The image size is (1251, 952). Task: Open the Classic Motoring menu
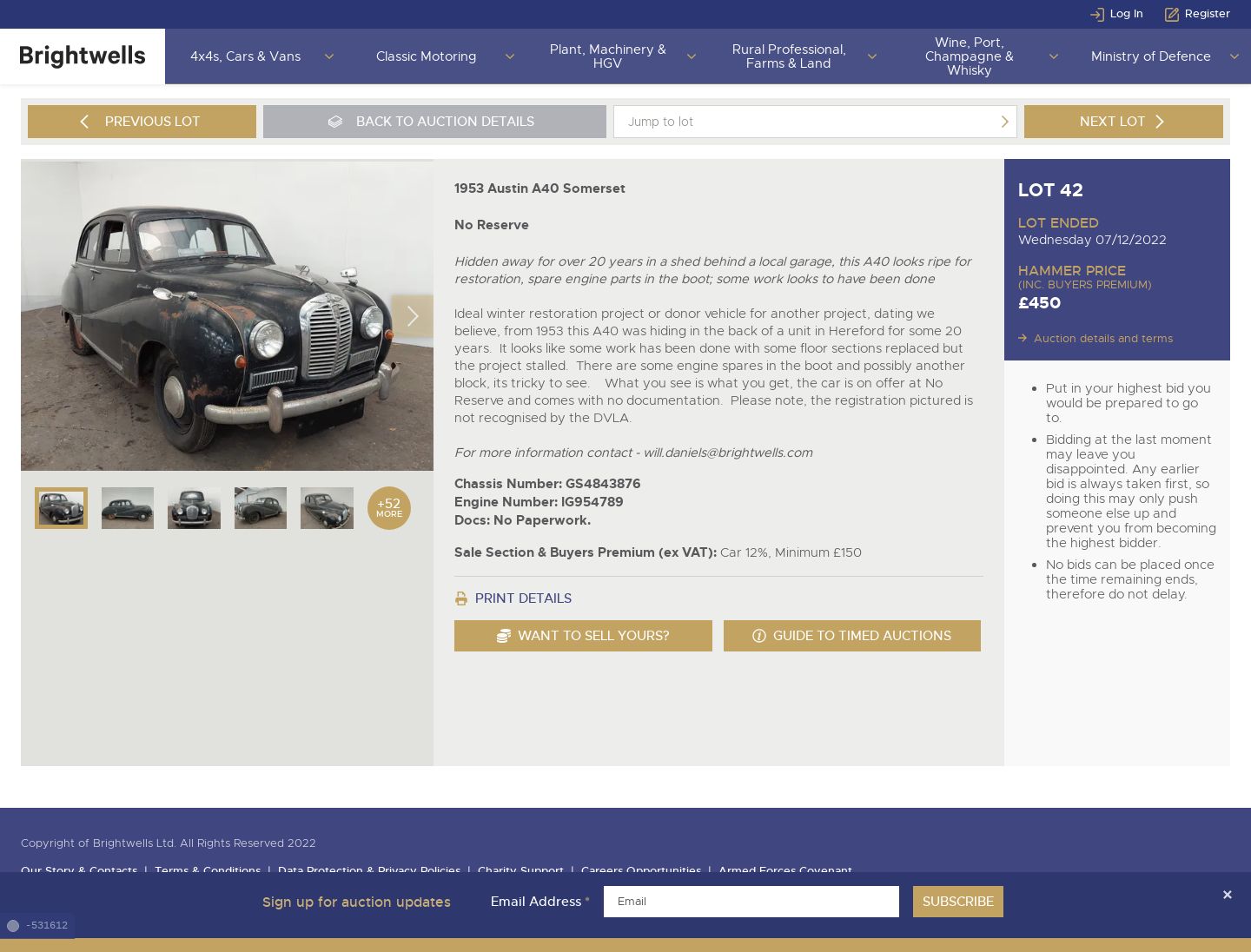tap(427, 56)
